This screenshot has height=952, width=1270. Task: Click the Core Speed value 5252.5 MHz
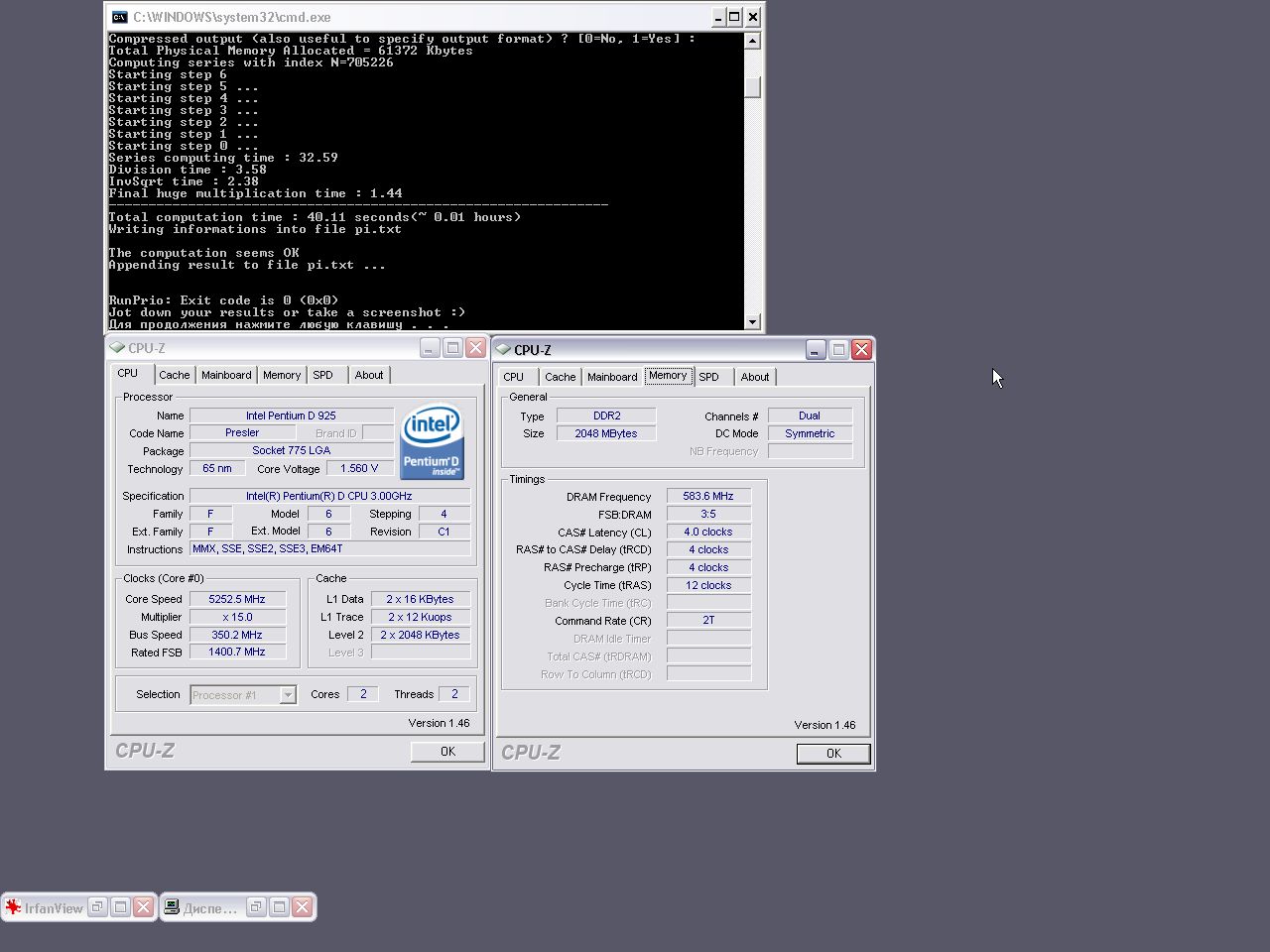[237, 599]
